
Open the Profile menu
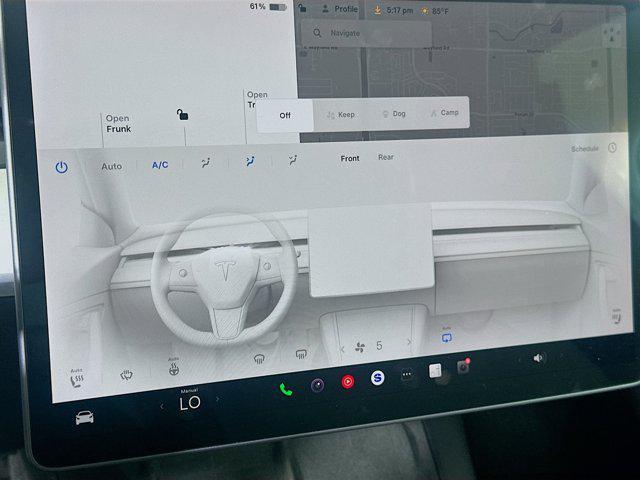[340, 9]
